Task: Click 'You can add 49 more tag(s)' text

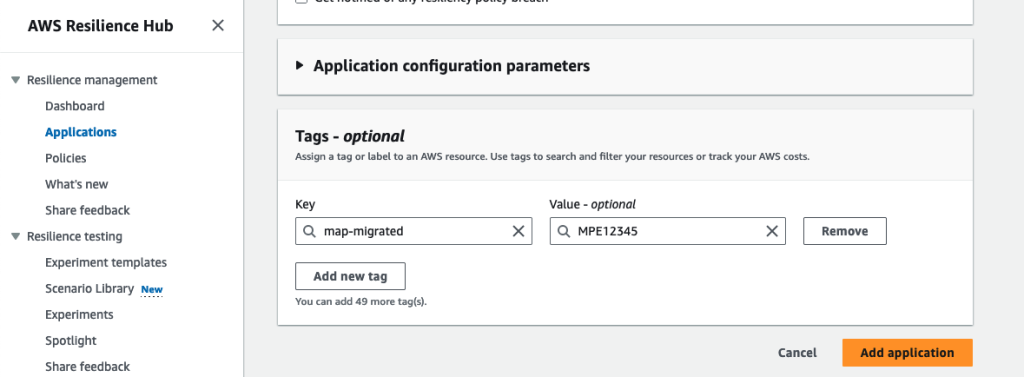Action: [x=361, y=303]
